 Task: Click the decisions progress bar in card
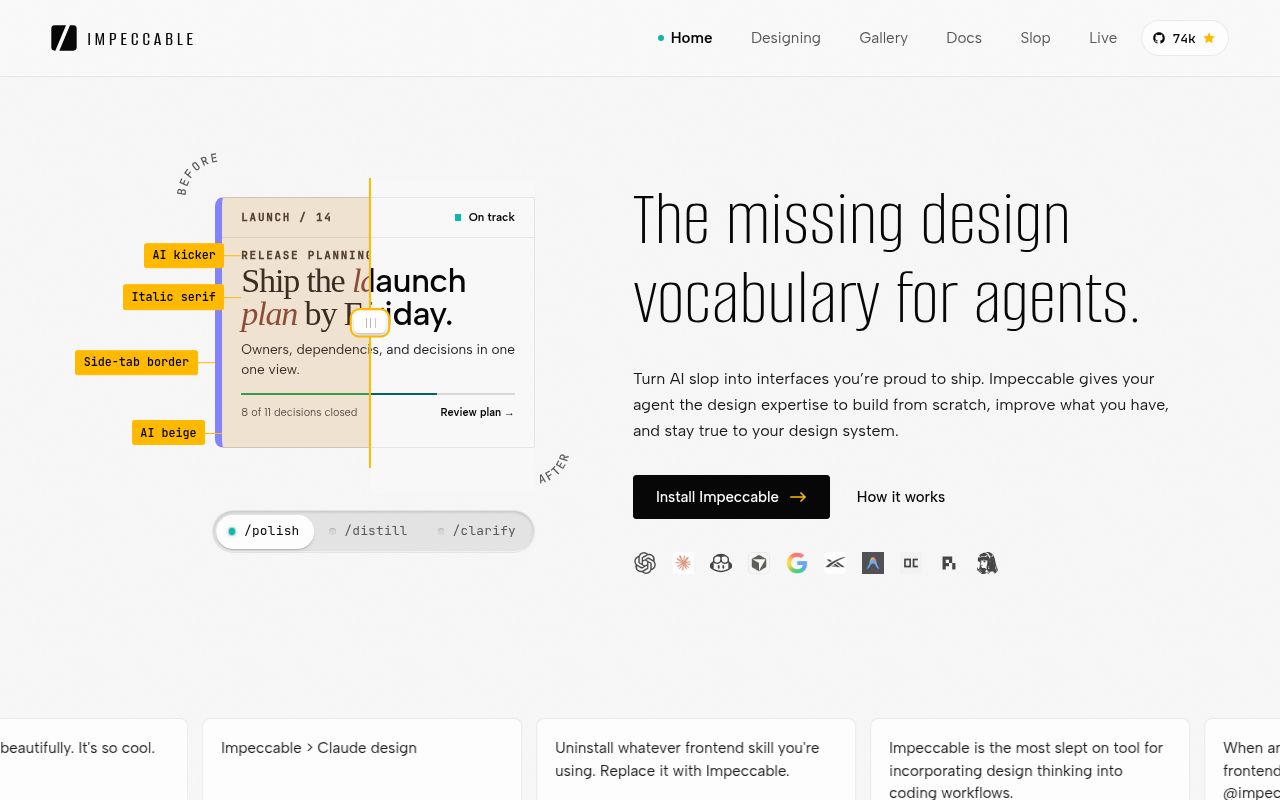point(378,394)
